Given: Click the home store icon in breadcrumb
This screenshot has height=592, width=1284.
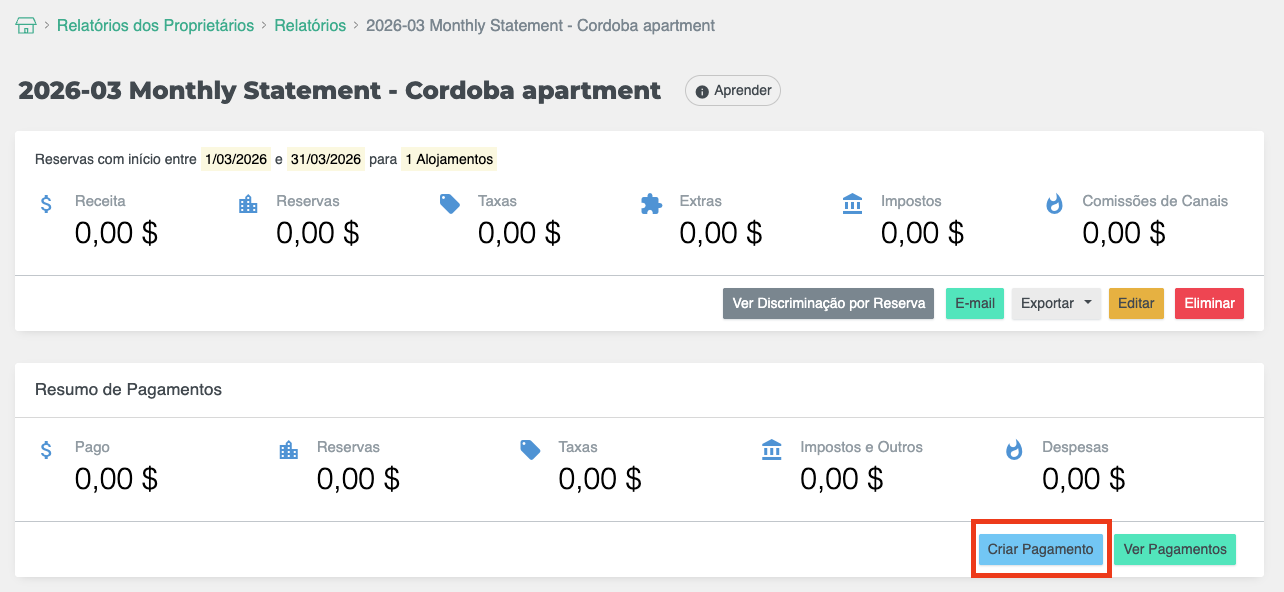Looking at the screenshot, I should 25,26.
